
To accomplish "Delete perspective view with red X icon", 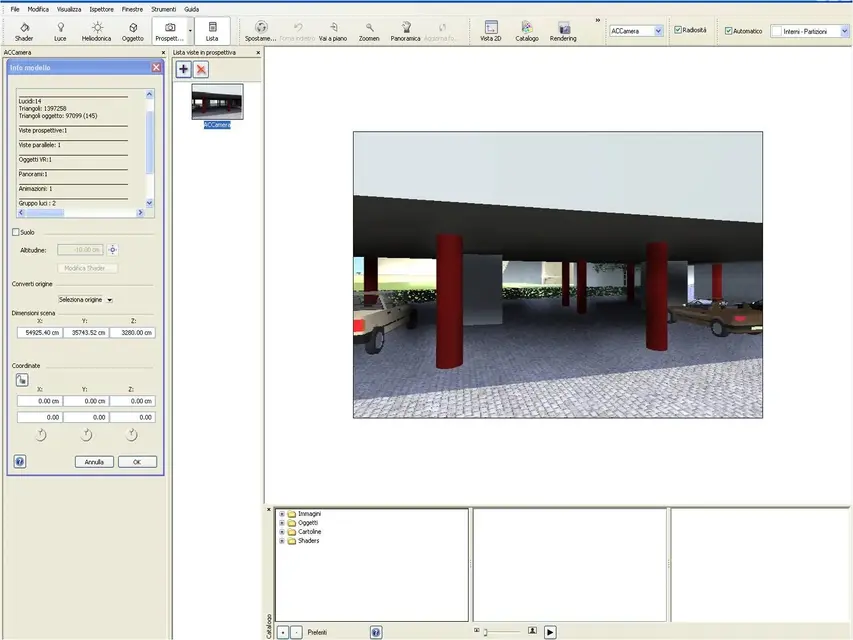I will [201, 69].
